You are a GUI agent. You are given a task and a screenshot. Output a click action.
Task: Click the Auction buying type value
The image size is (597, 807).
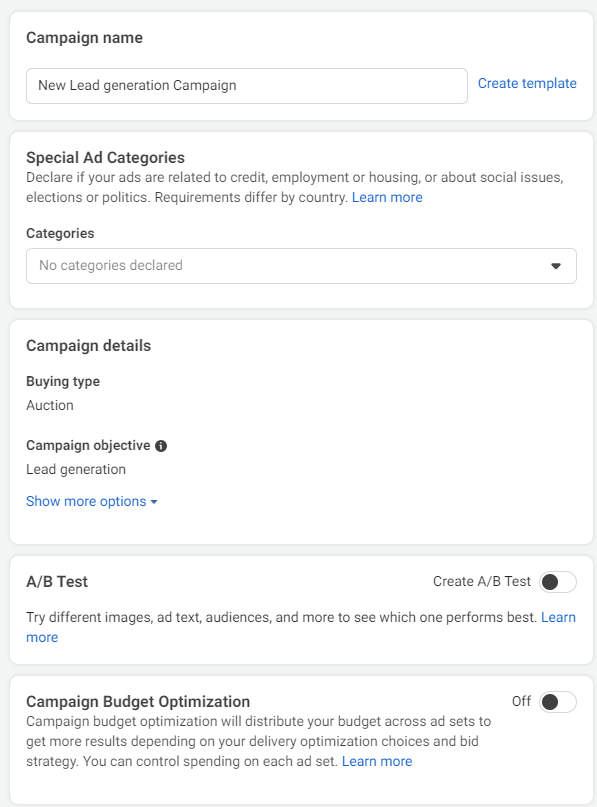tap(50, 406)
